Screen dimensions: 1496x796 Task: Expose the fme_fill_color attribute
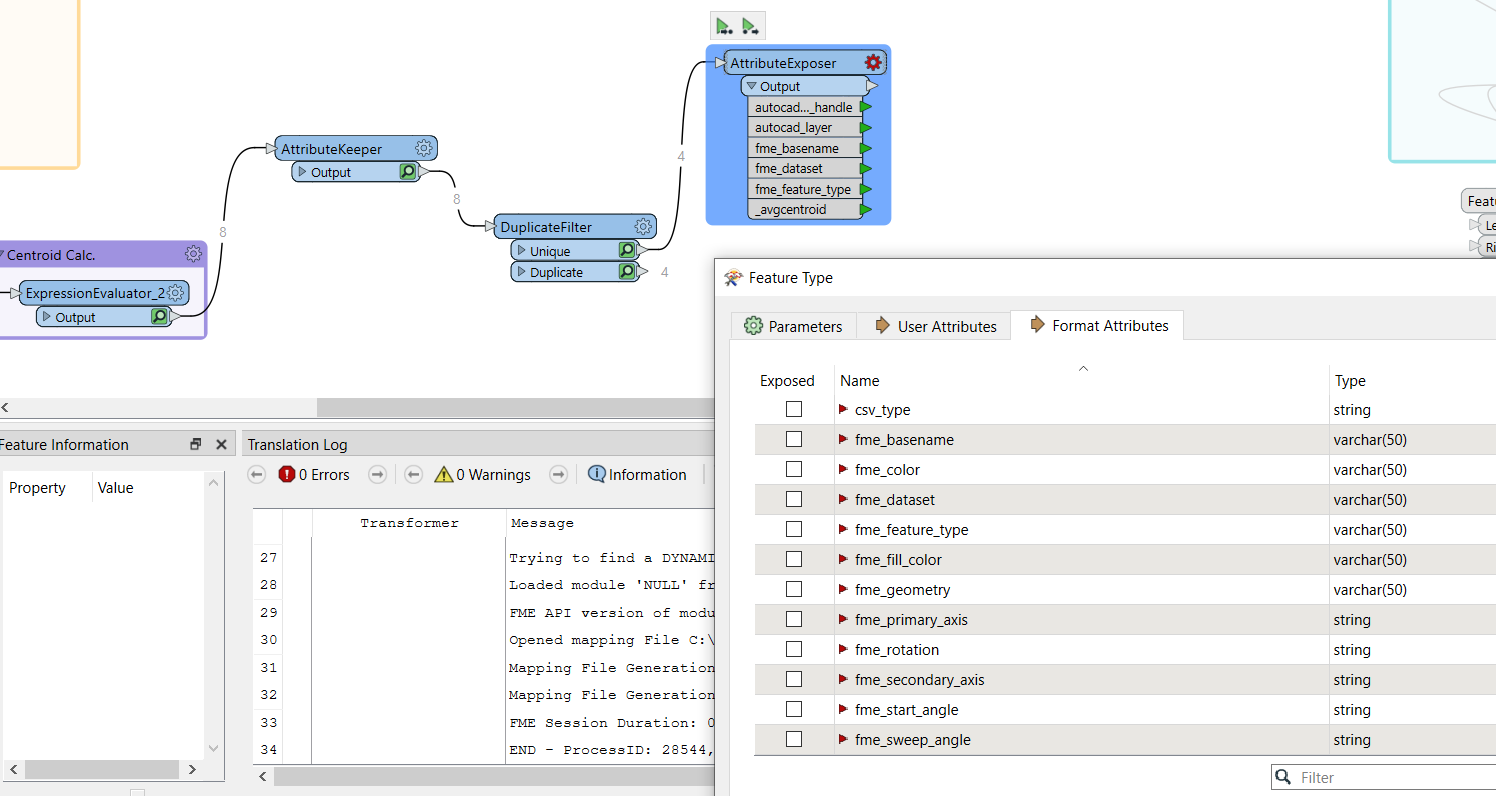pyautogui.click(x=794, y=559)
